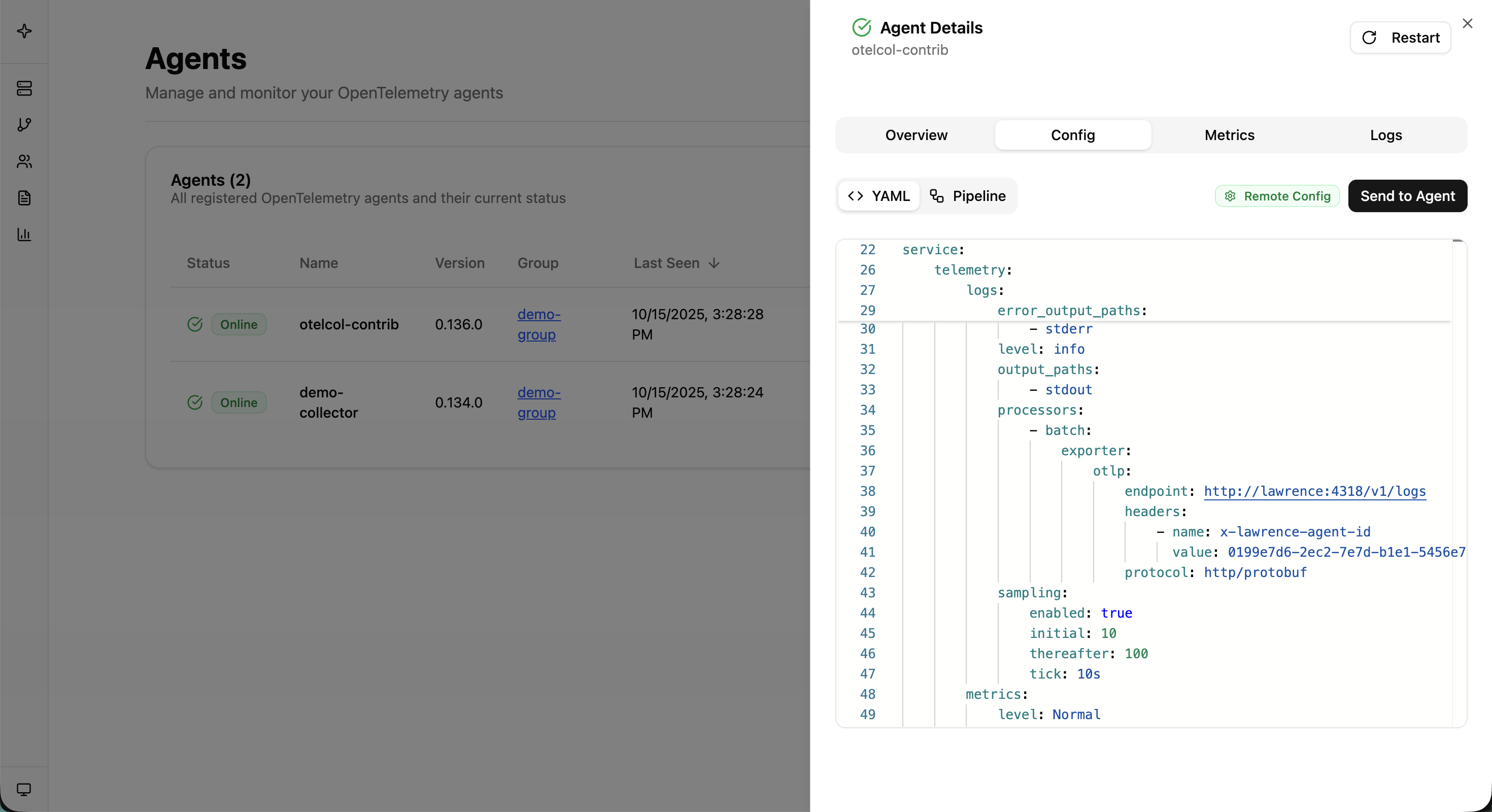The image size is (1492, 812).
Task: Open the Logs tab
Action: click(1385, 135)
